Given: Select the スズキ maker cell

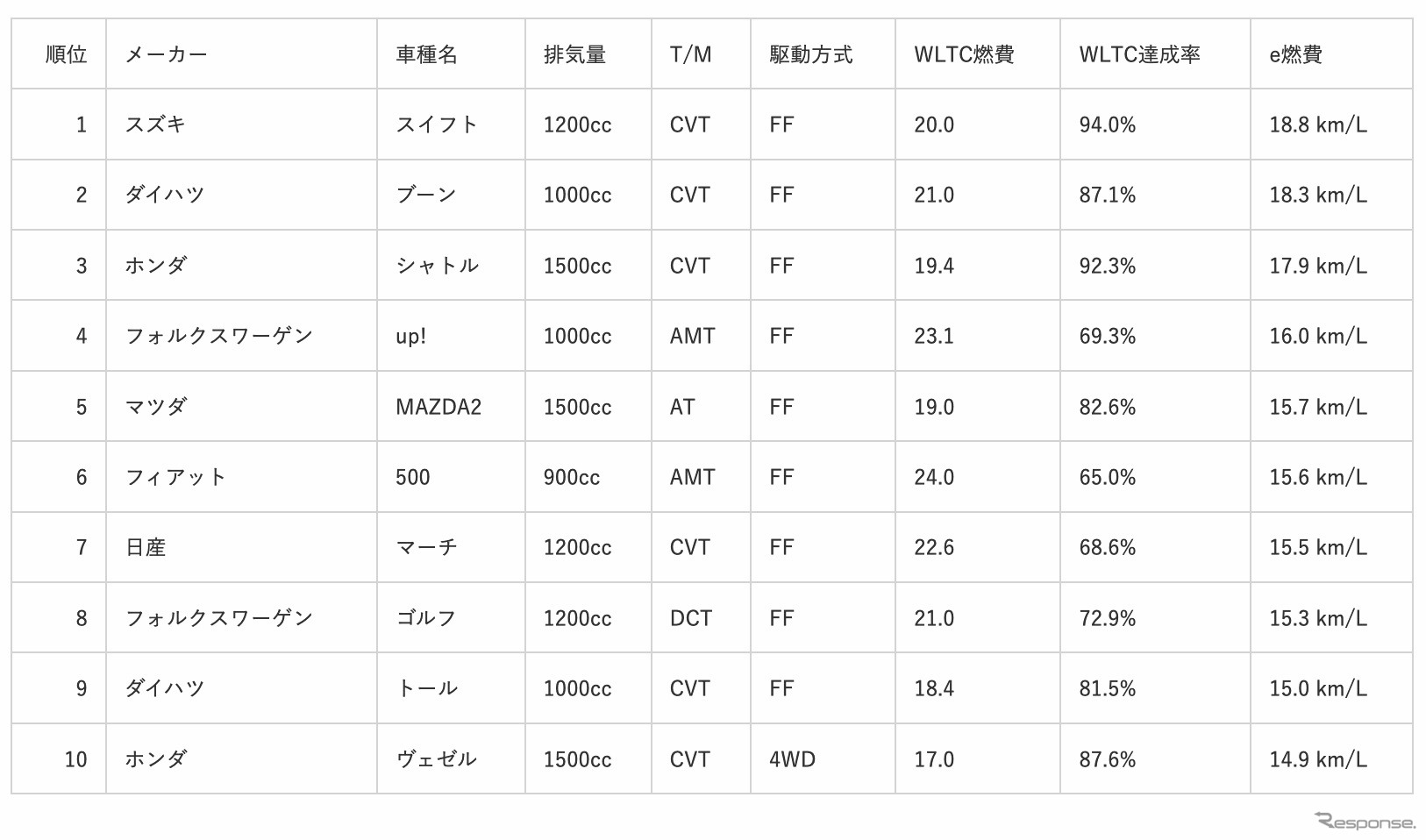Looking at the screenshot, I should (x=155, y=125).
